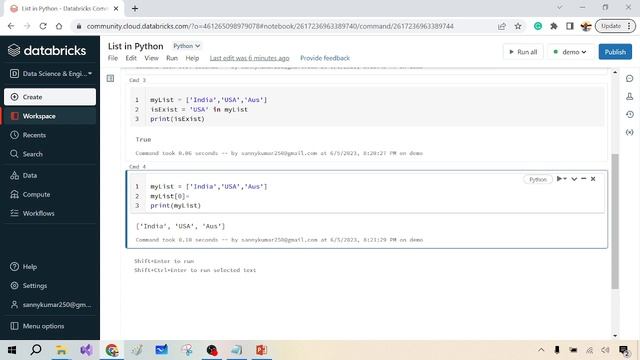Viewport: 640px width, 360px height.
Task: Open the View menu
Action: (151, 58)
